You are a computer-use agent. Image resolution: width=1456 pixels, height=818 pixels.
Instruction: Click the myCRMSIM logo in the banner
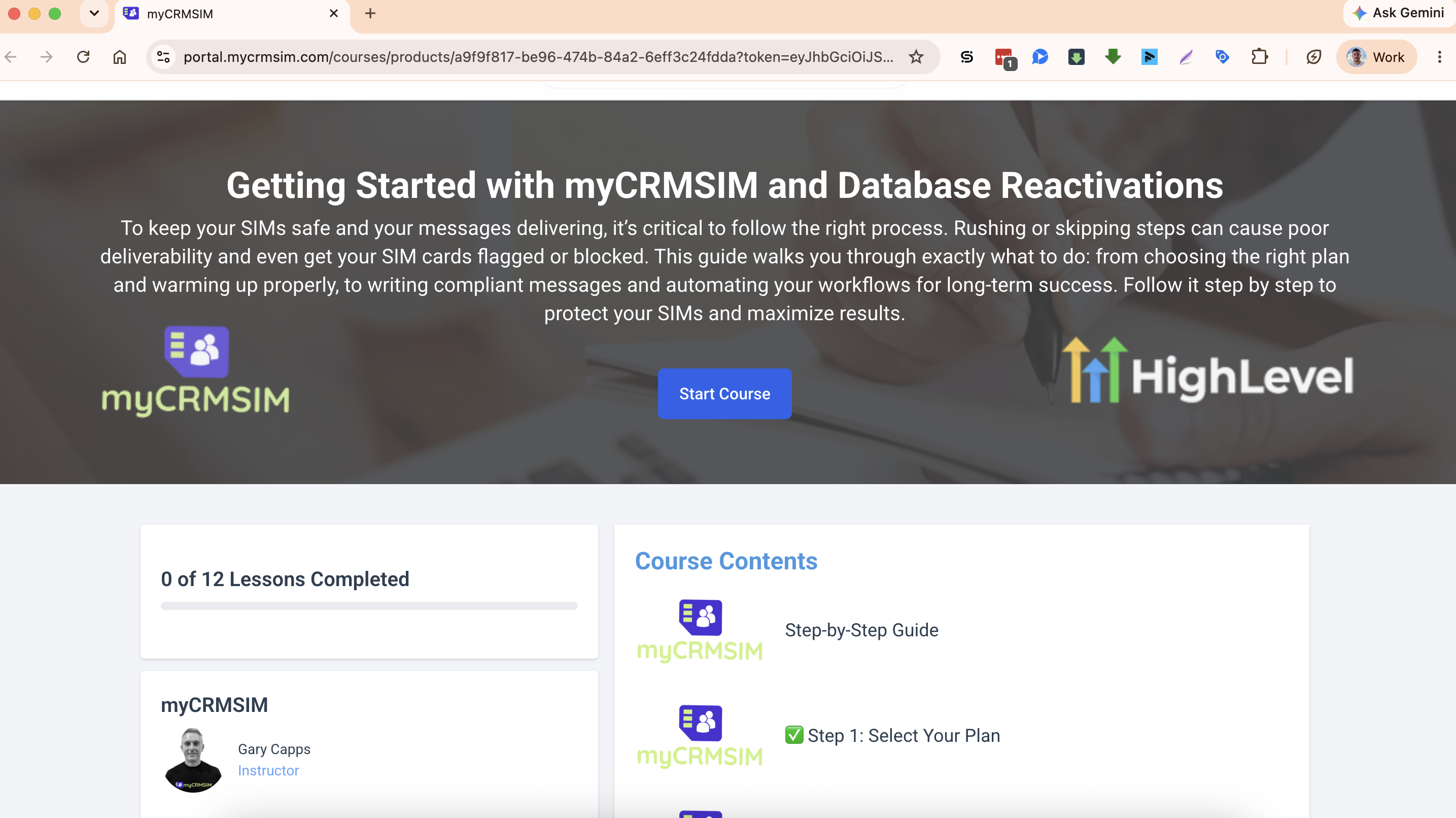coord(195,371)
